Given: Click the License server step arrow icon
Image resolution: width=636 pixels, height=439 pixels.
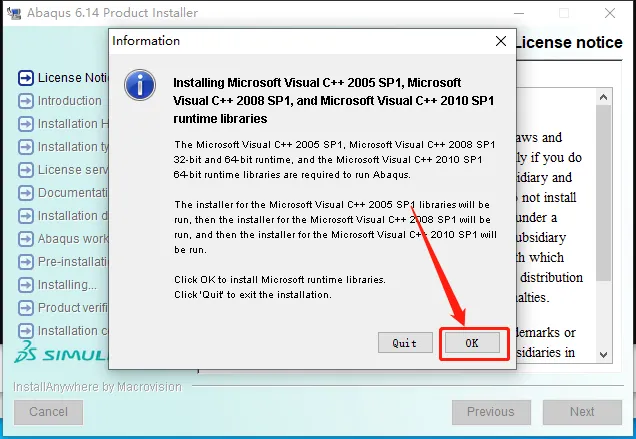Looking at the screenshot, I should (x=26, y=170).
